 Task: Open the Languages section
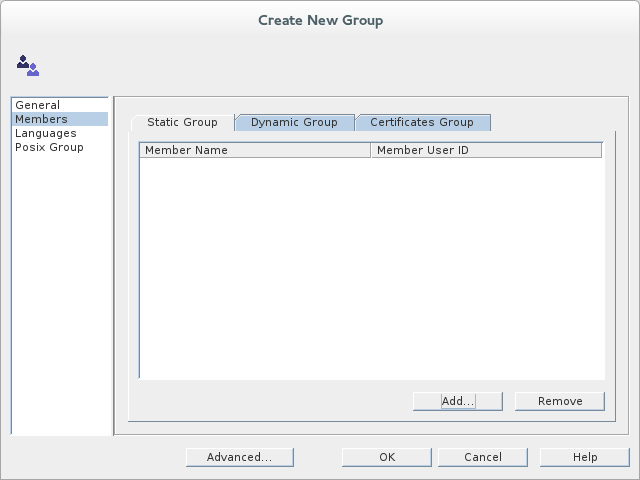(45, 133)
